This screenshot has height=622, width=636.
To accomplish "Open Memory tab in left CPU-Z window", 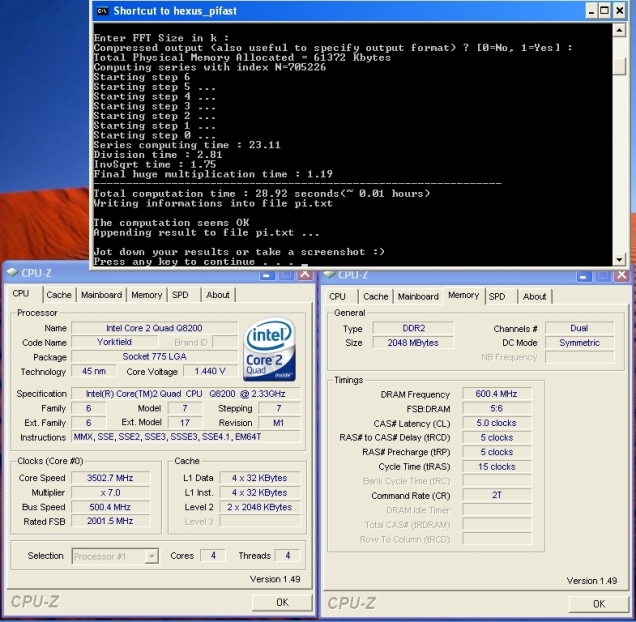I will pos(146,295).
